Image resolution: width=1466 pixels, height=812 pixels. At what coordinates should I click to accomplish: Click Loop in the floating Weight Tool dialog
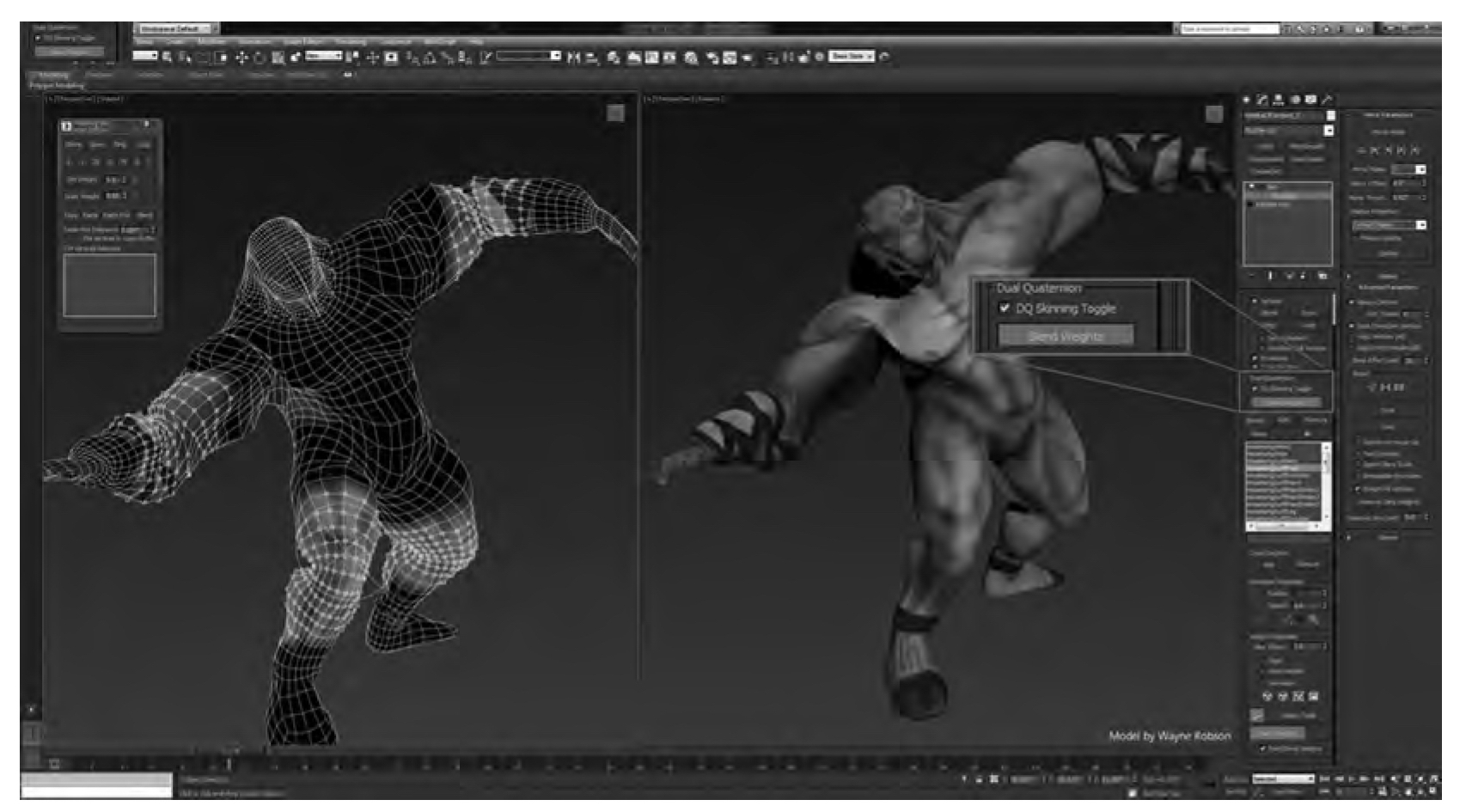143,145
